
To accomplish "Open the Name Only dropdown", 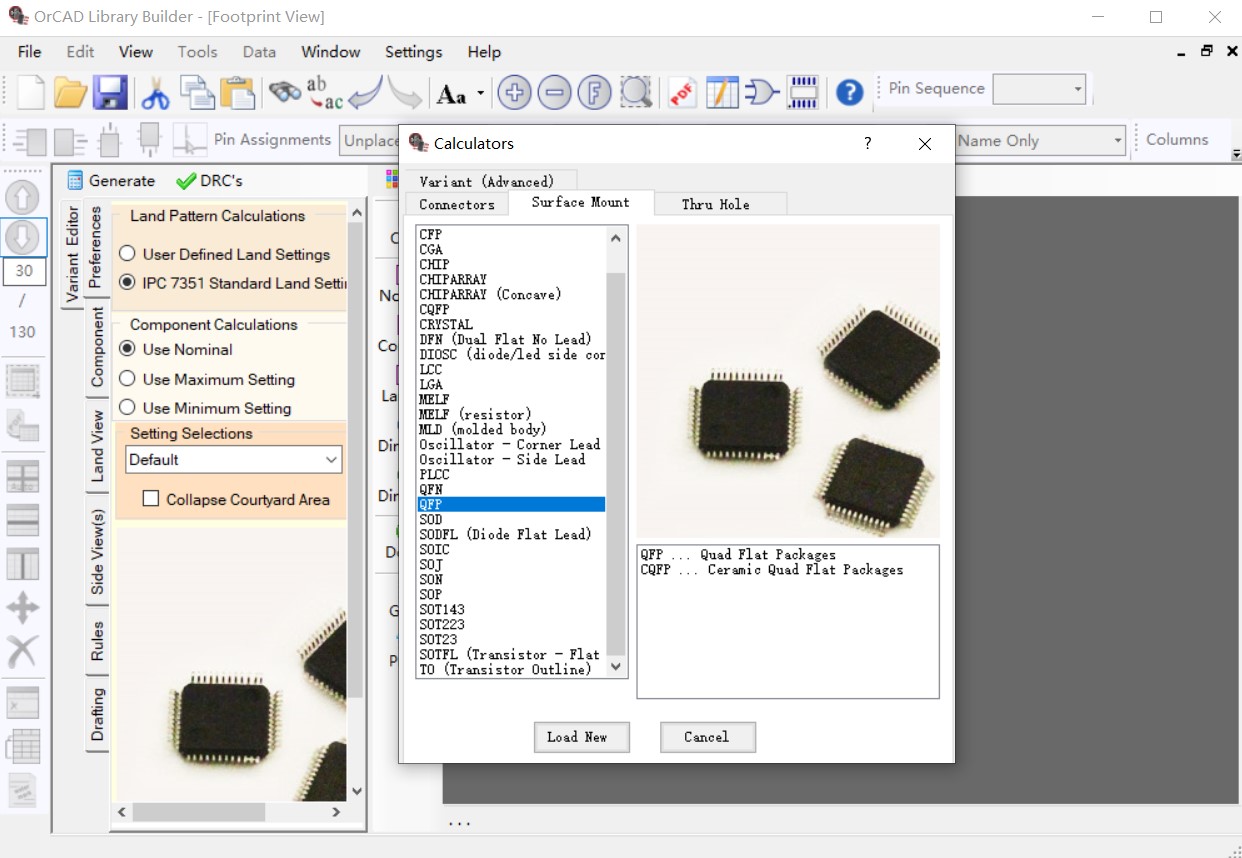I will (1118, 140).
